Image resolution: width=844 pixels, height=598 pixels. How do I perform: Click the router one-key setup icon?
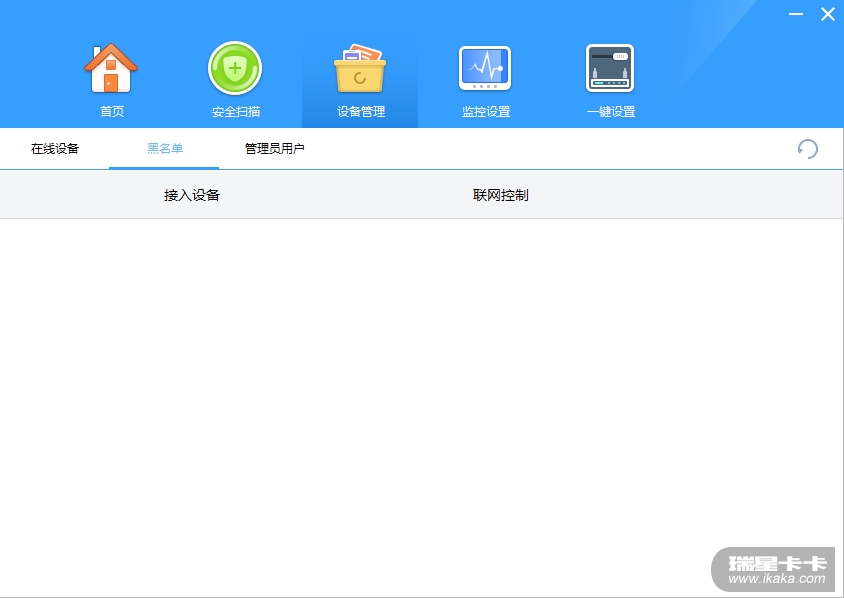tap(610, 68)
